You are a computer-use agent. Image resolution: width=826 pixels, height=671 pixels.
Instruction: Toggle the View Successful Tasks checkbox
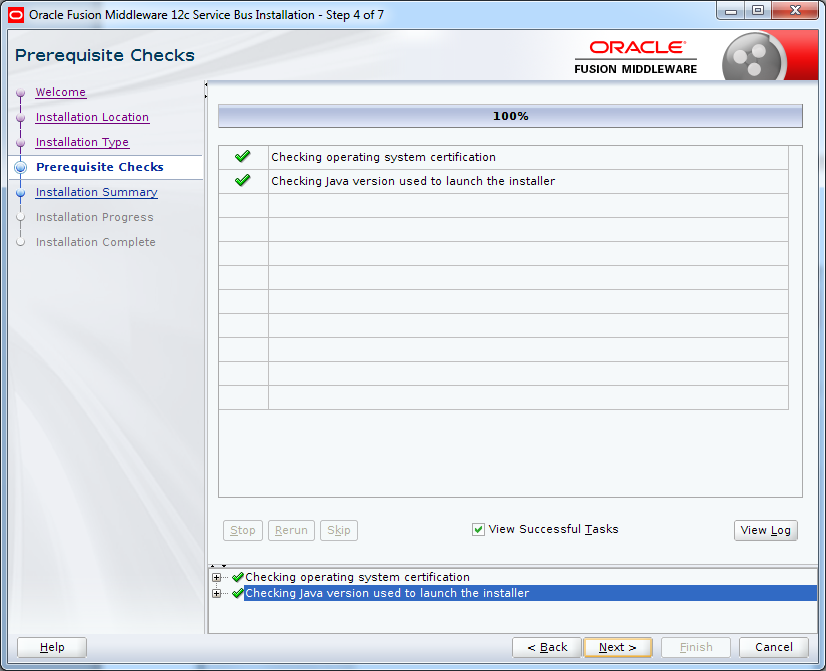478,529
